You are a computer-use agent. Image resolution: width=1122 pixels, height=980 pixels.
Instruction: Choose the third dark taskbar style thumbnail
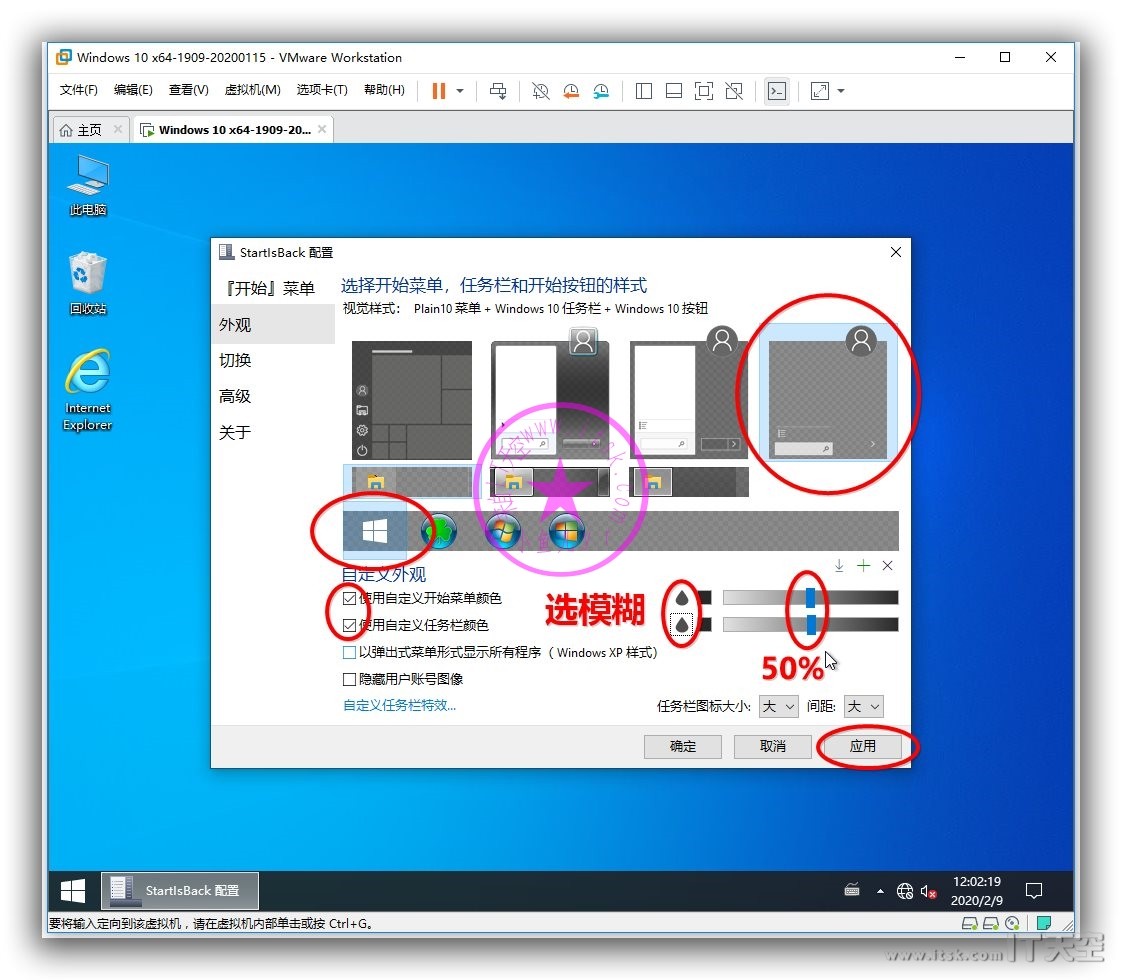click(x=688, y=481)
